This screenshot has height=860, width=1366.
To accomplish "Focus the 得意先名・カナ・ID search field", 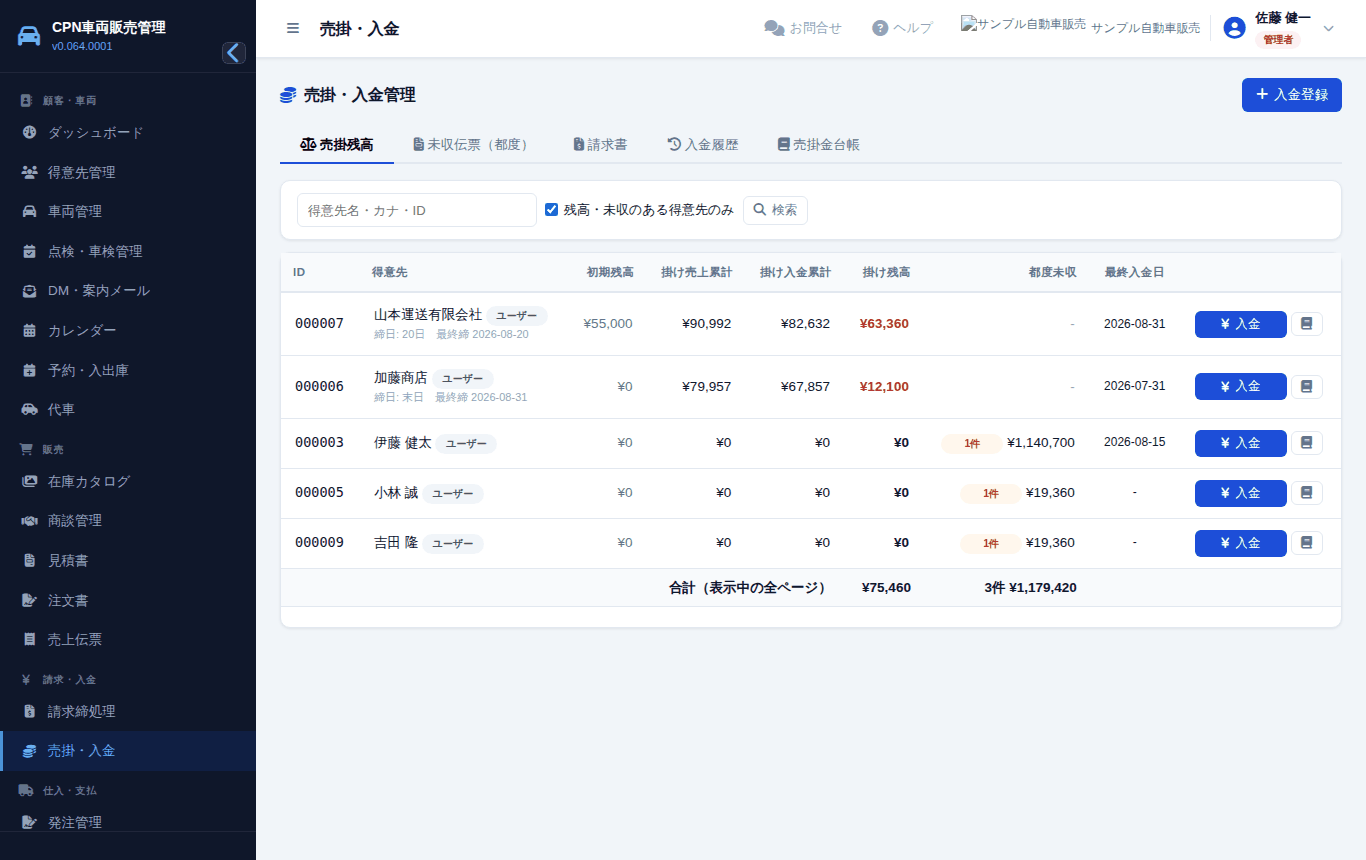I will [x=417, y=210].
